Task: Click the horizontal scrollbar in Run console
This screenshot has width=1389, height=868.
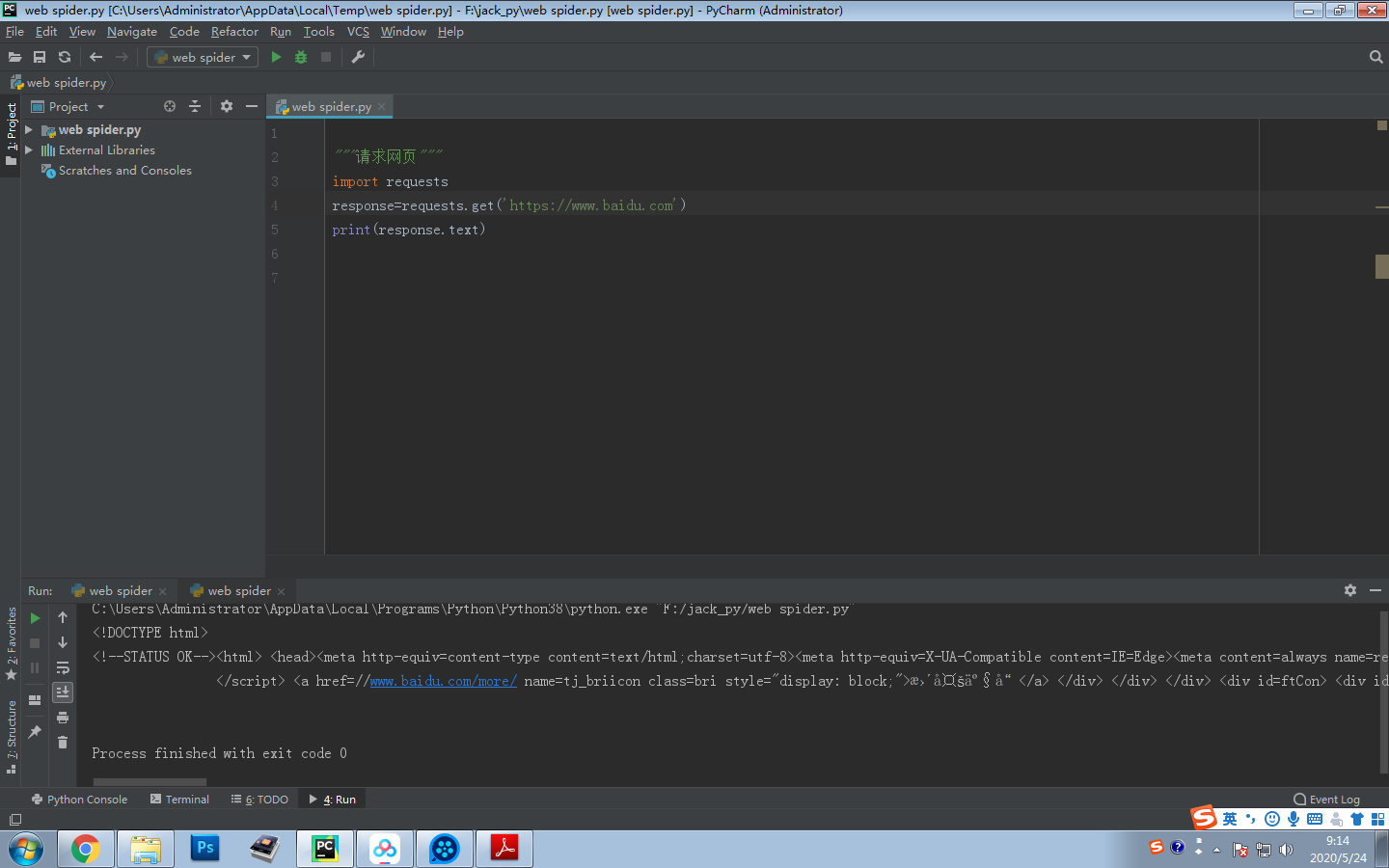Action: click(x=150, y=781)
